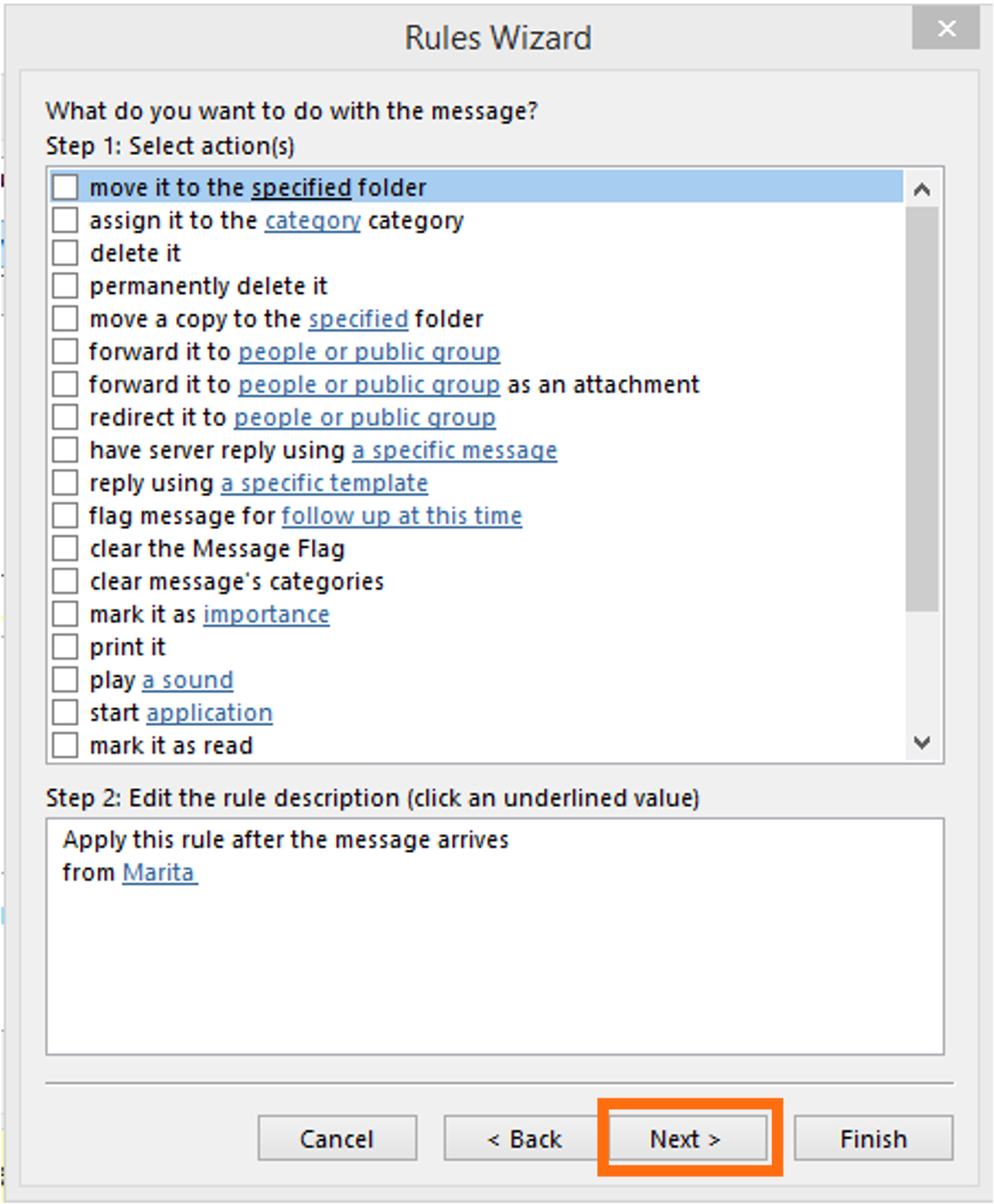Click 'Apply this rule after the message arrives' text
The width and height of the screenshot is (994, 1204).
pyautogui.click(x=286, y=840)
